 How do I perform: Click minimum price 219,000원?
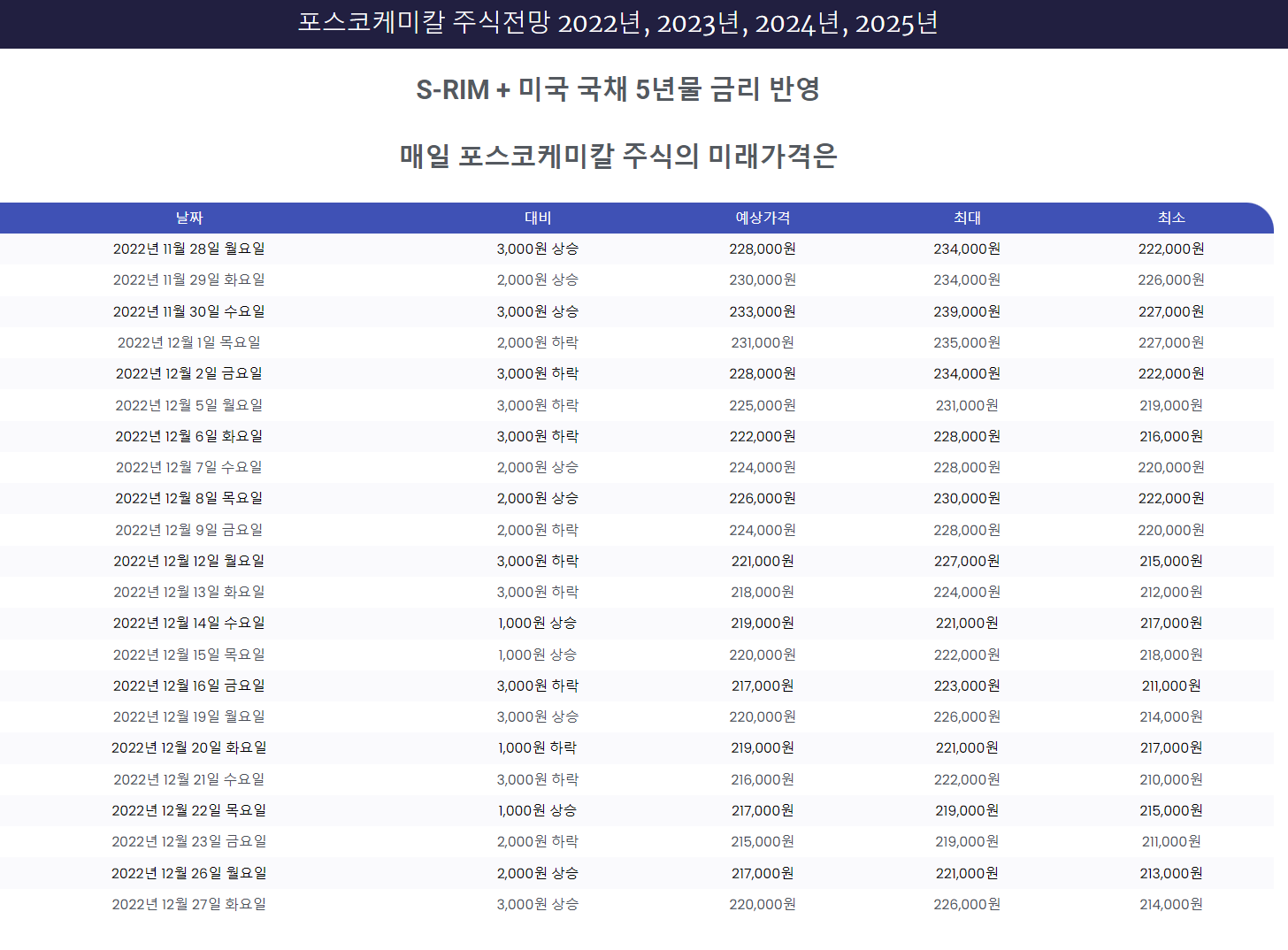pyautogui.click(x=1171, y=405)
